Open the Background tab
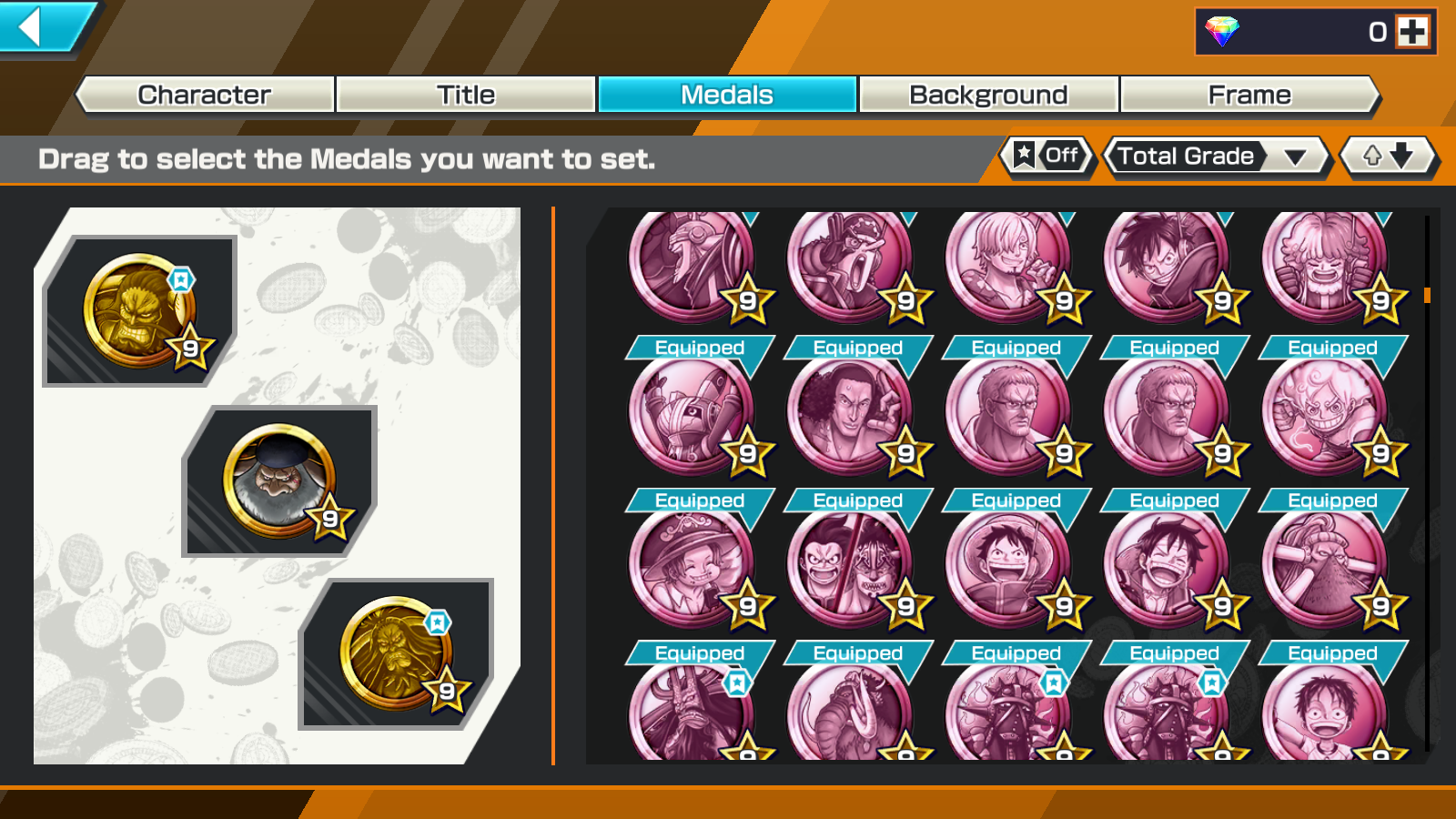The image size is (1456, 819). (988, 95)
